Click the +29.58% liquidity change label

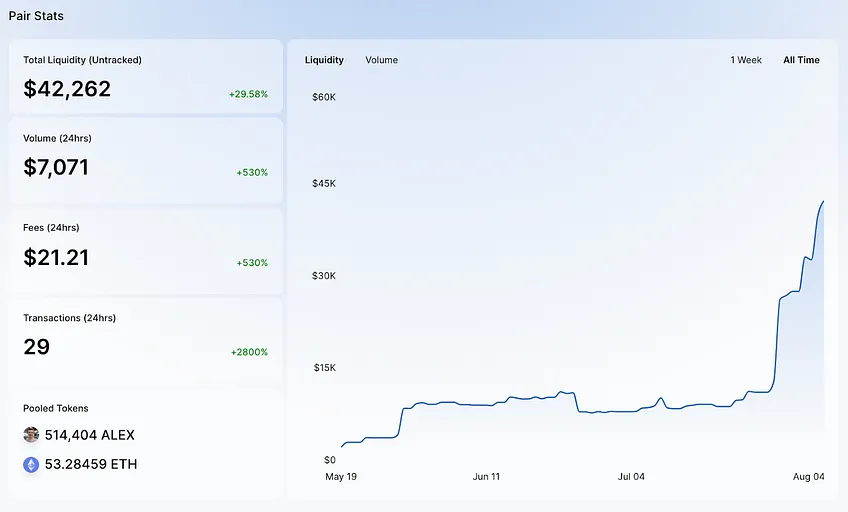tap(248, 94)
